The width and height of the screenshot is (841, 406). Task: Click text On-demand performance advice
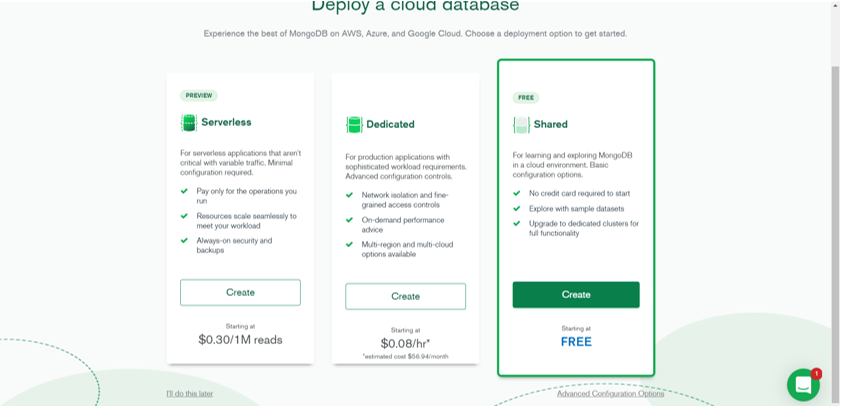pos(403,225)
